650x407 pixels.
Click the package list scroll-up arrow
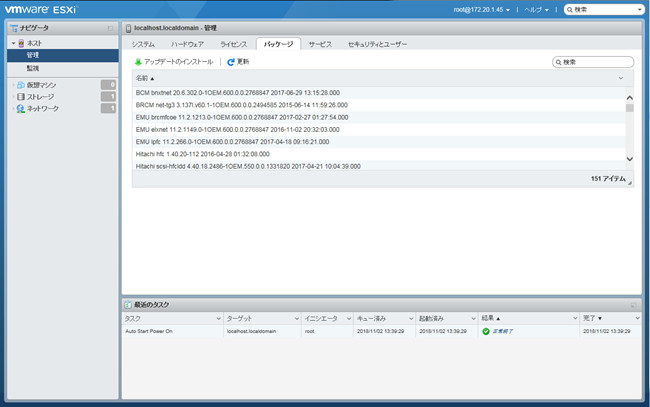pos(630,98)
